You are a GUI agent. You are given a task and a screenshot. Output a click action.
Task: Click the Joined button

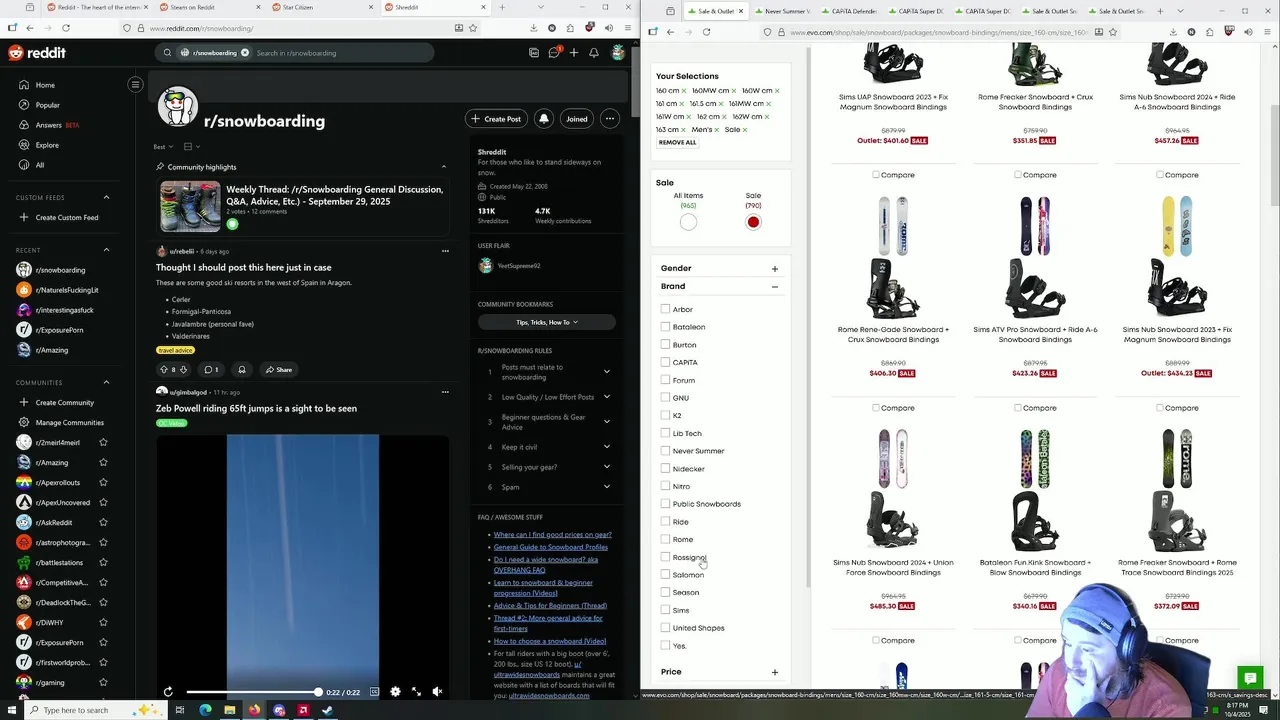click(x=577, y=119)
